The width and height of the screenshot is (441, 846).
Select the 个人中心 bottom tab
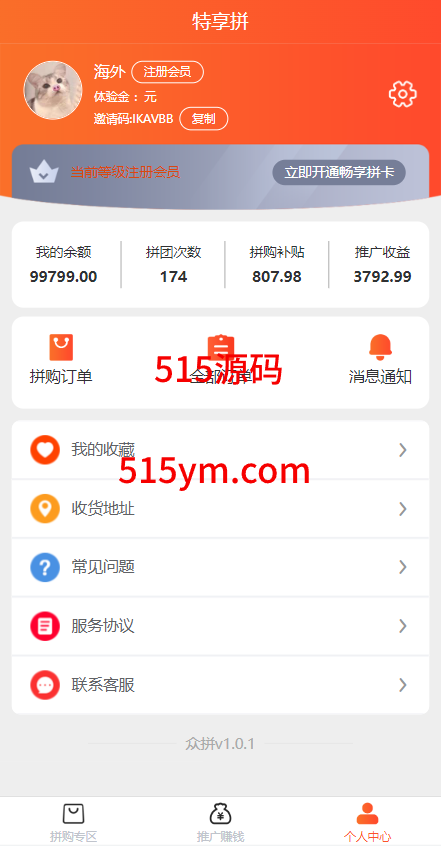pyautogui.click(x=367, y=822)
